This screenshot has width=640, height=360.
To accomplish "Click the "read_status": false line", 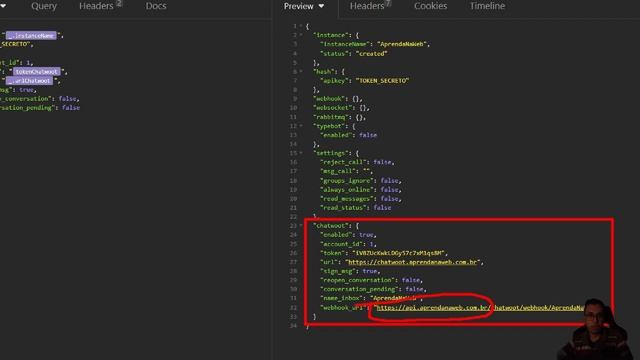I will tap(356, 208).
